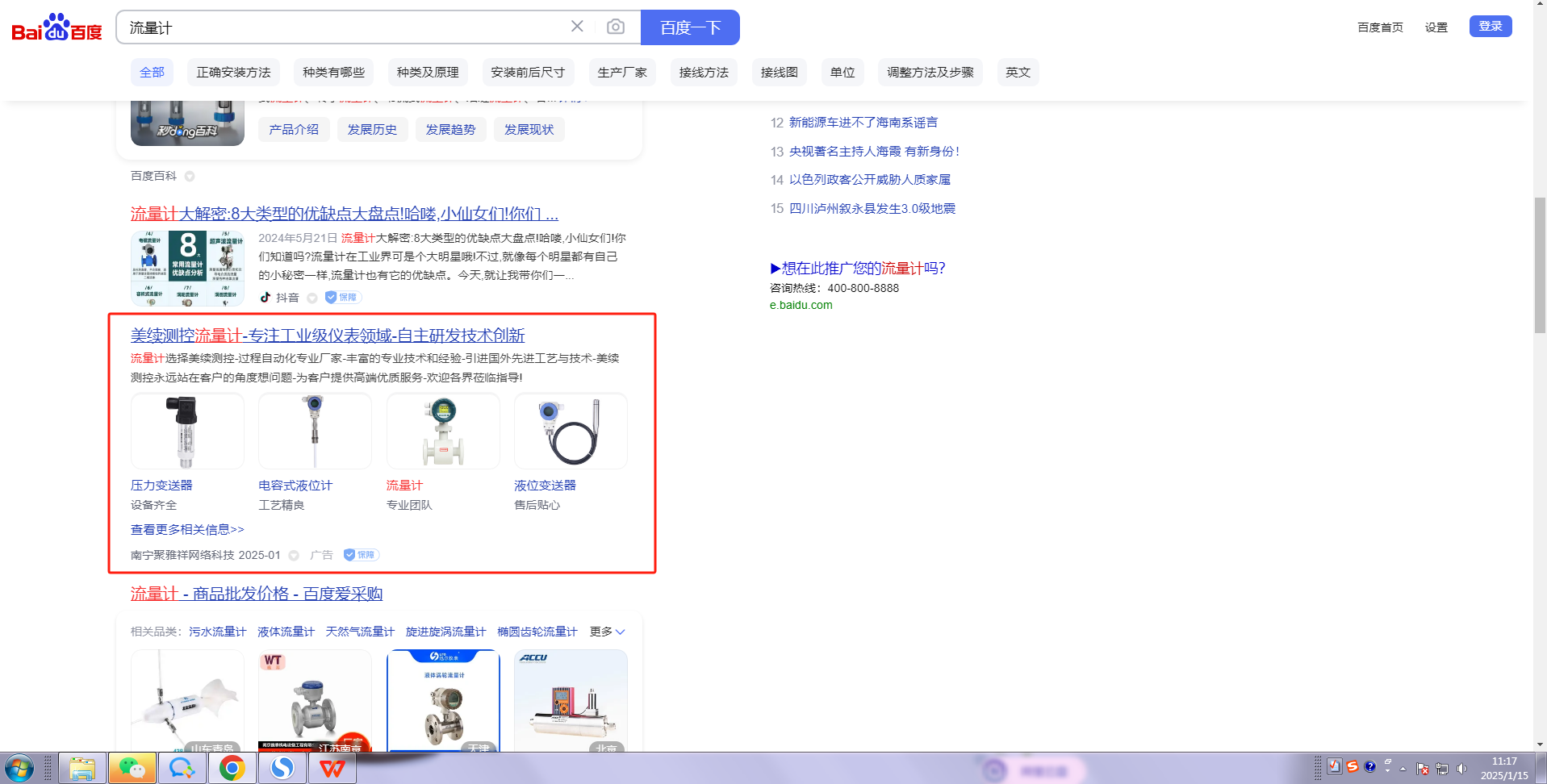This screenshot has height=784, width=1547.
Task: Open the 流量计大解密 result title
Action: click(x=345, y=214)
